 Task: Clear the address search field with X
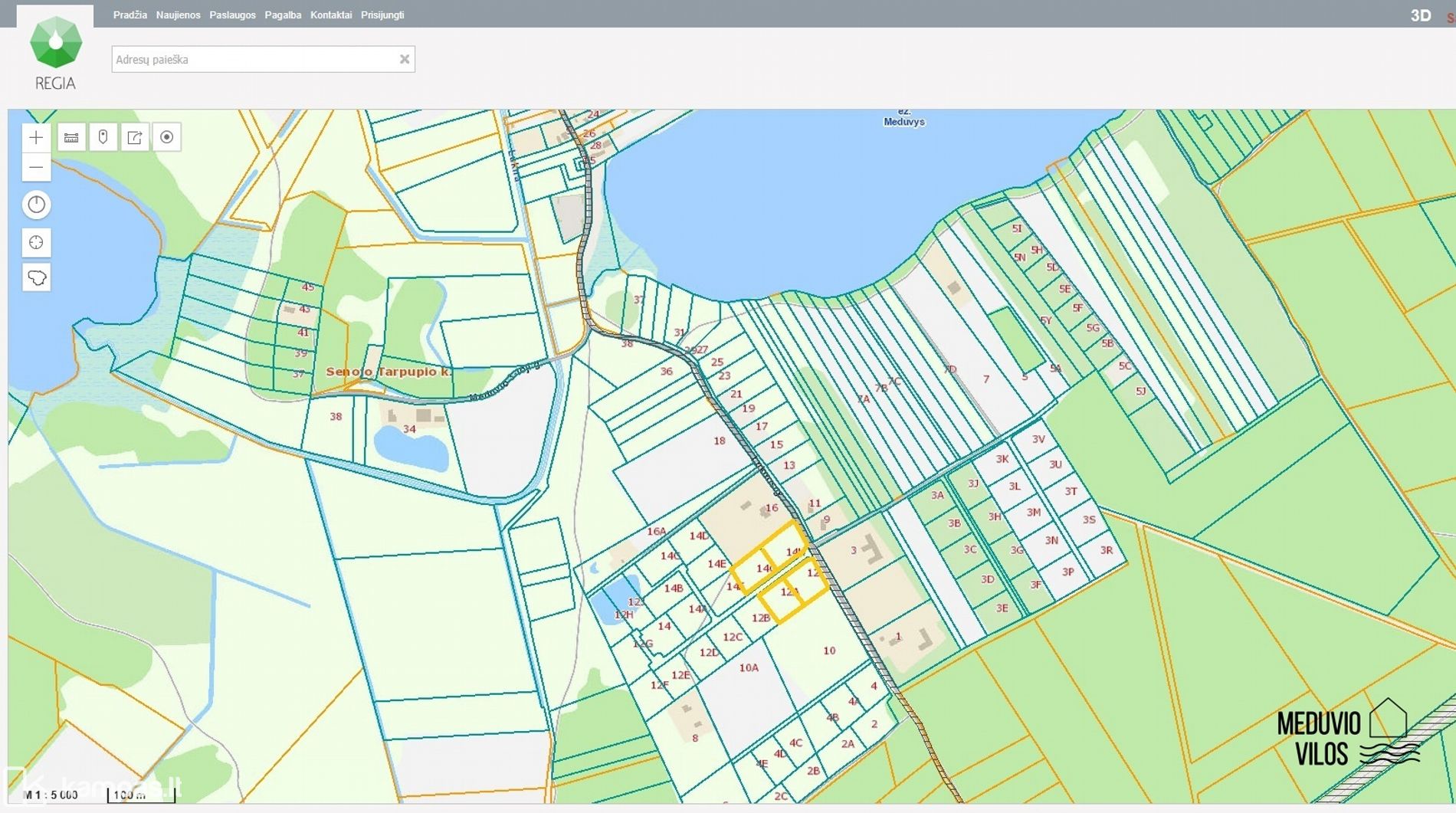click(x=404, y=59)
